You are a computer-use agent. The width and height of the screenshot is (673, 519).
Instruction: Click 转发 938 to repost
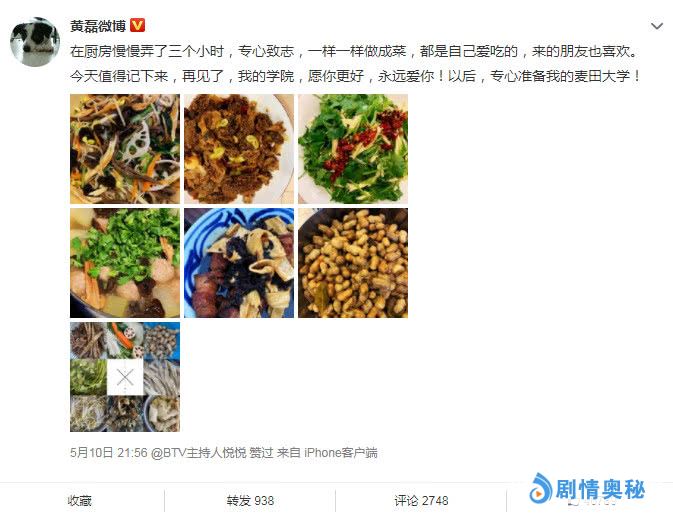click(x=250, y=501)
